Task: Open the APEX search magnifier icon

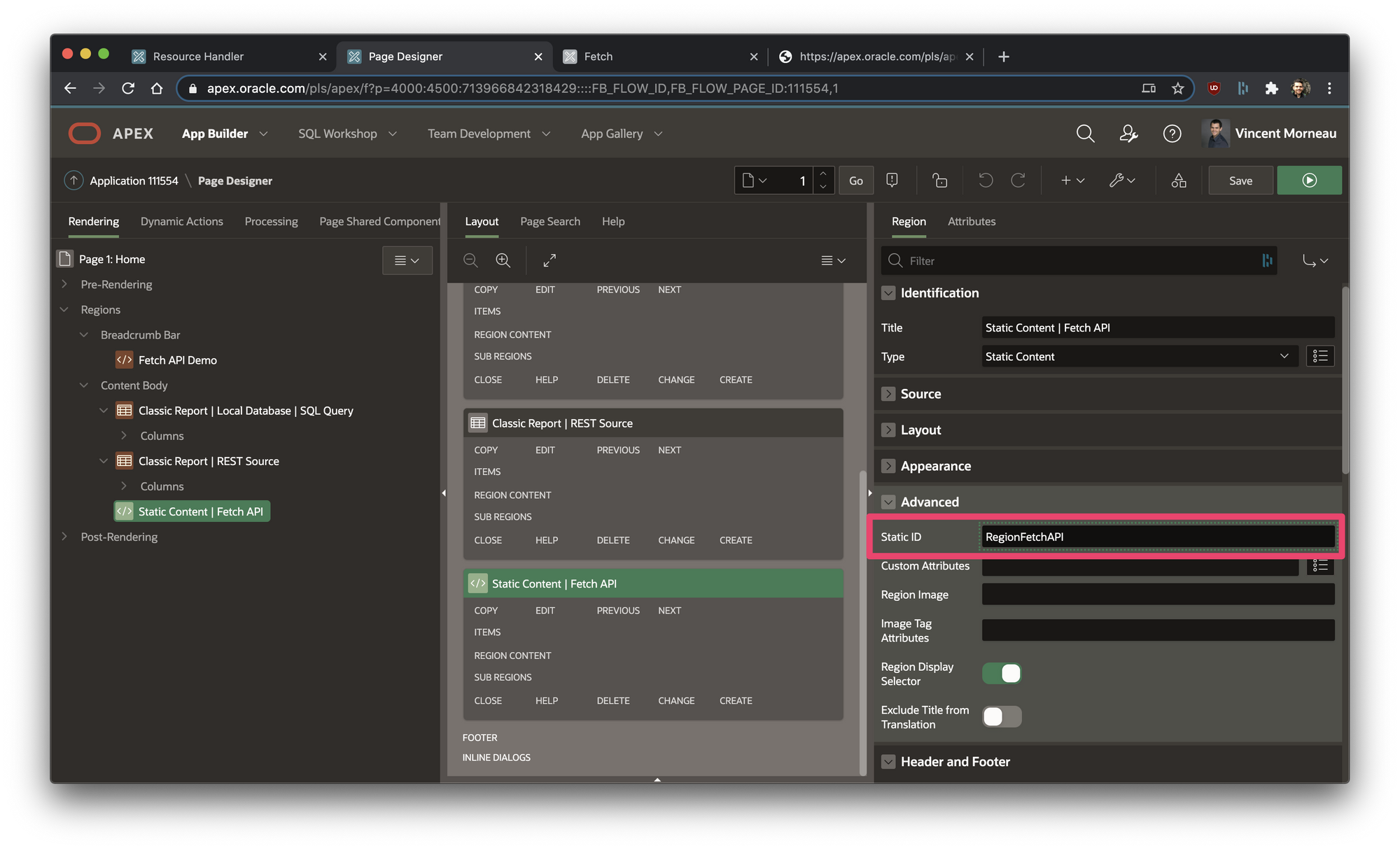Action: coord(1085,134)
